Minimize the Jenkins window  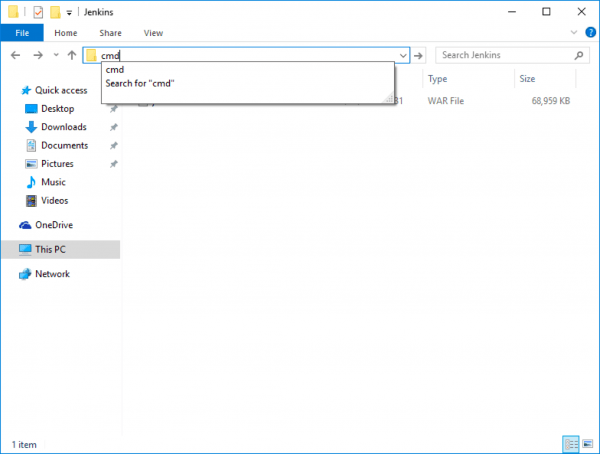coord(512,12)
